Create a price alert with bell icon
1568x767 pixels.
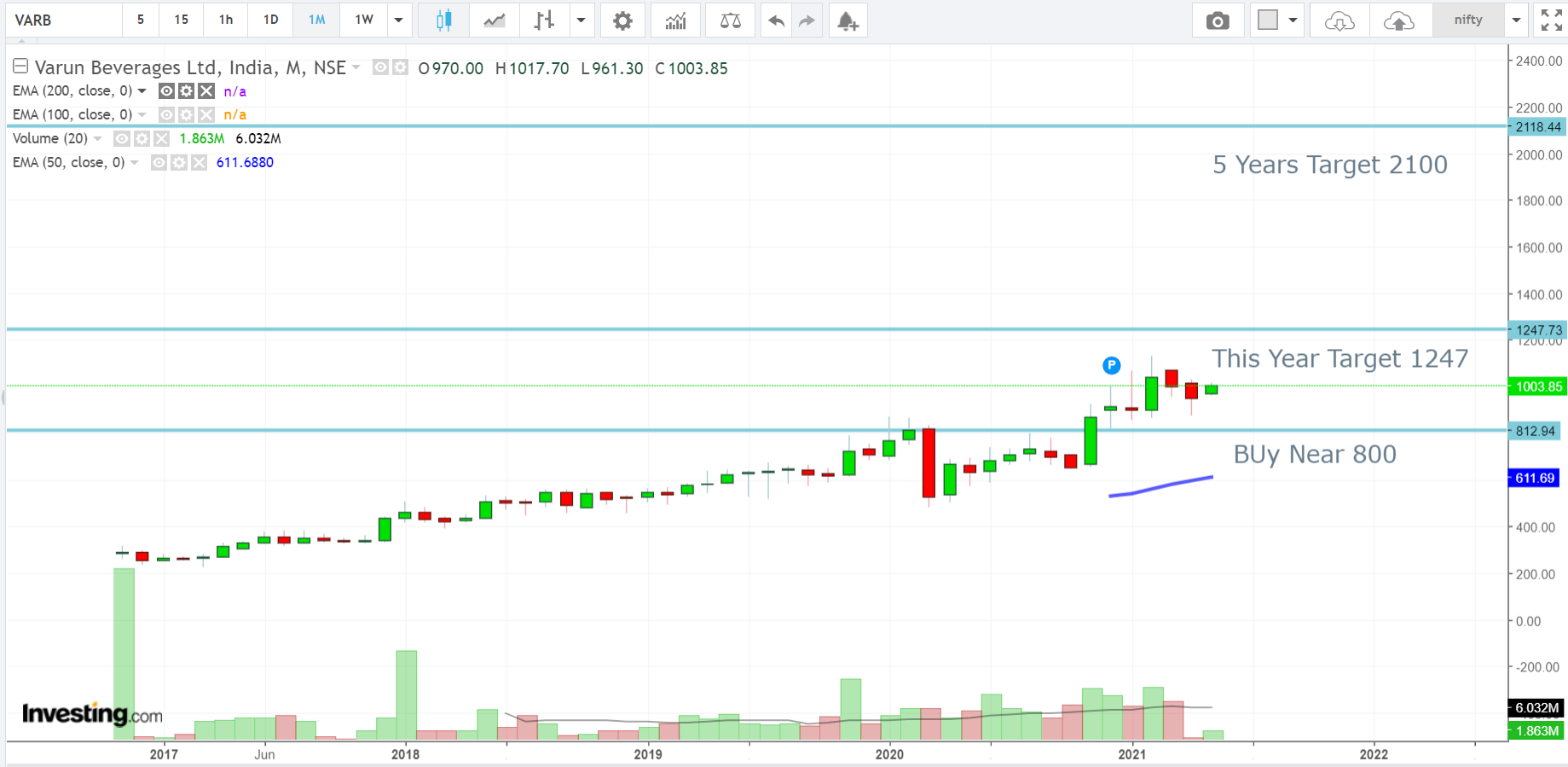pyautogui.click(x=847, y=20)
